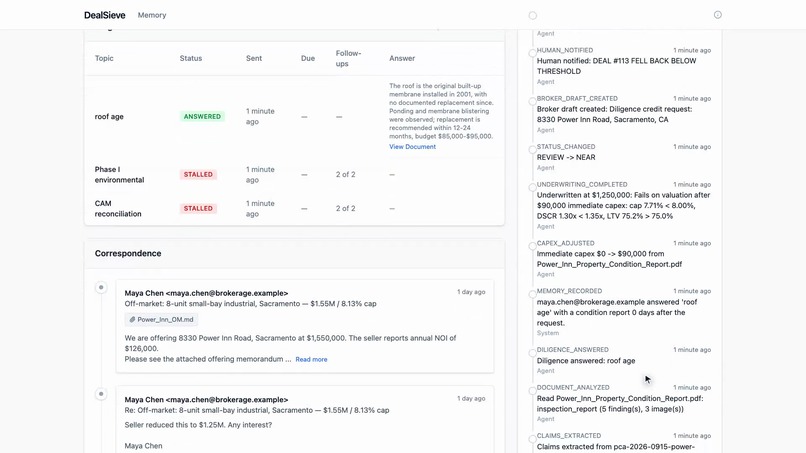This screenshot has width=806, height=453.
Task: Click the MEMORY_RECORDED event marker circle
Action: point(533,294)
